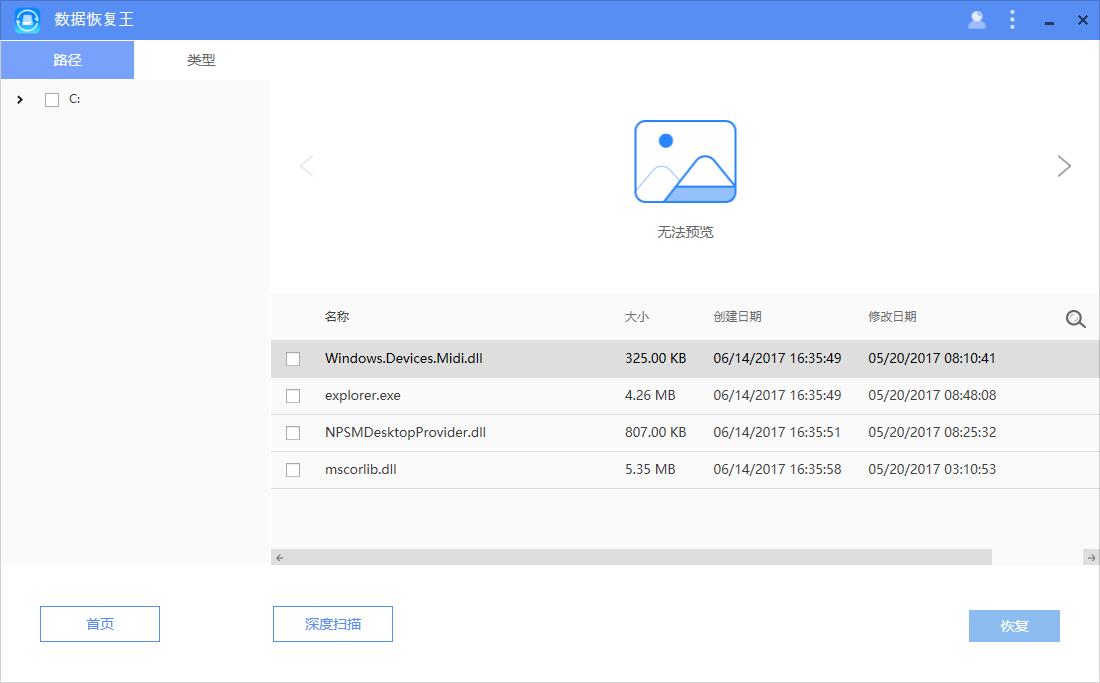The image size is (1100, 683).
Task: Start deep scan with 深度扫描 button
Action: pos(333,624)
